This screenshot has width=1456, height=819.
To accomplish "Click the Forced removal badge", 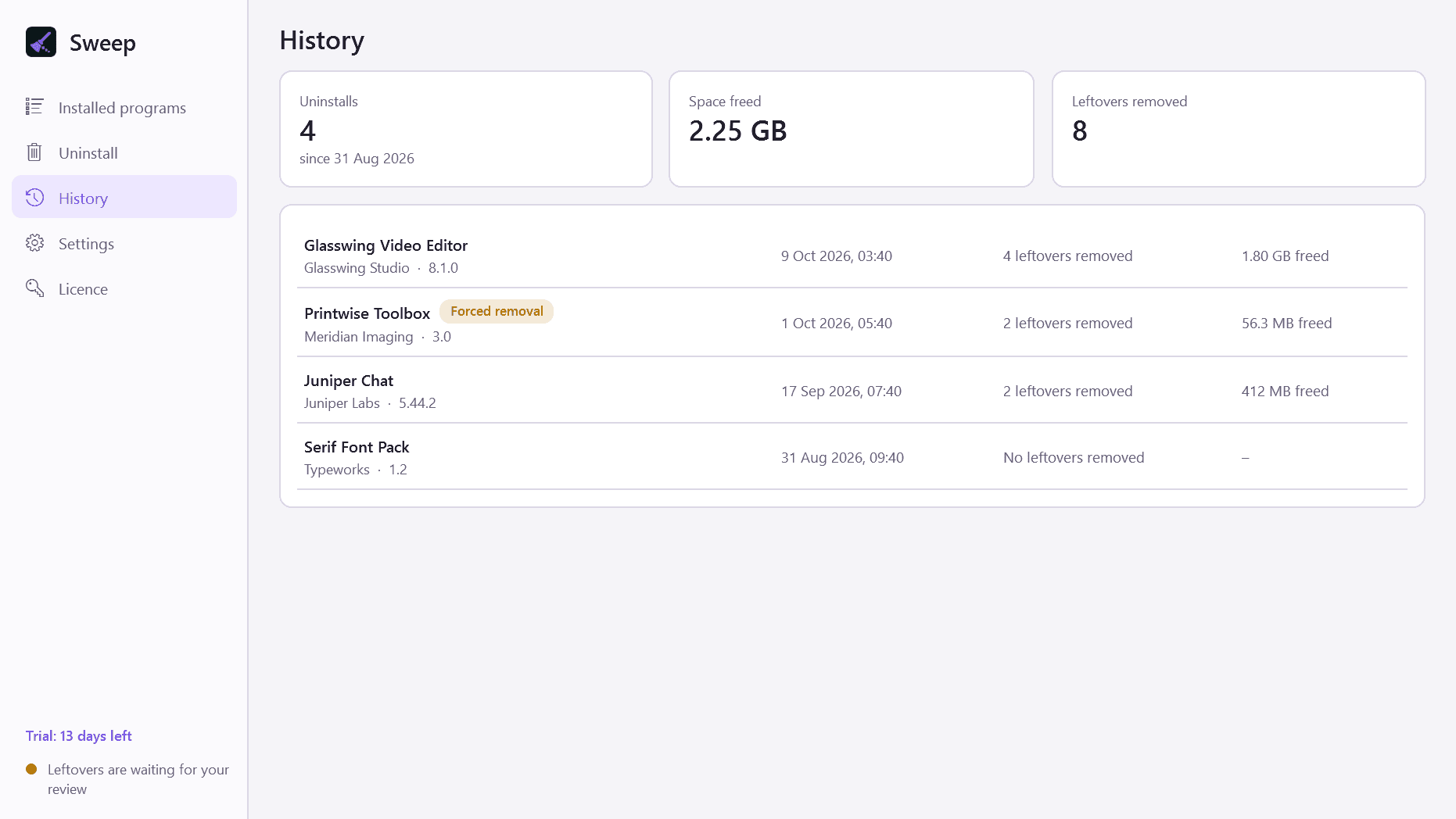I will [x=497, y=311].
